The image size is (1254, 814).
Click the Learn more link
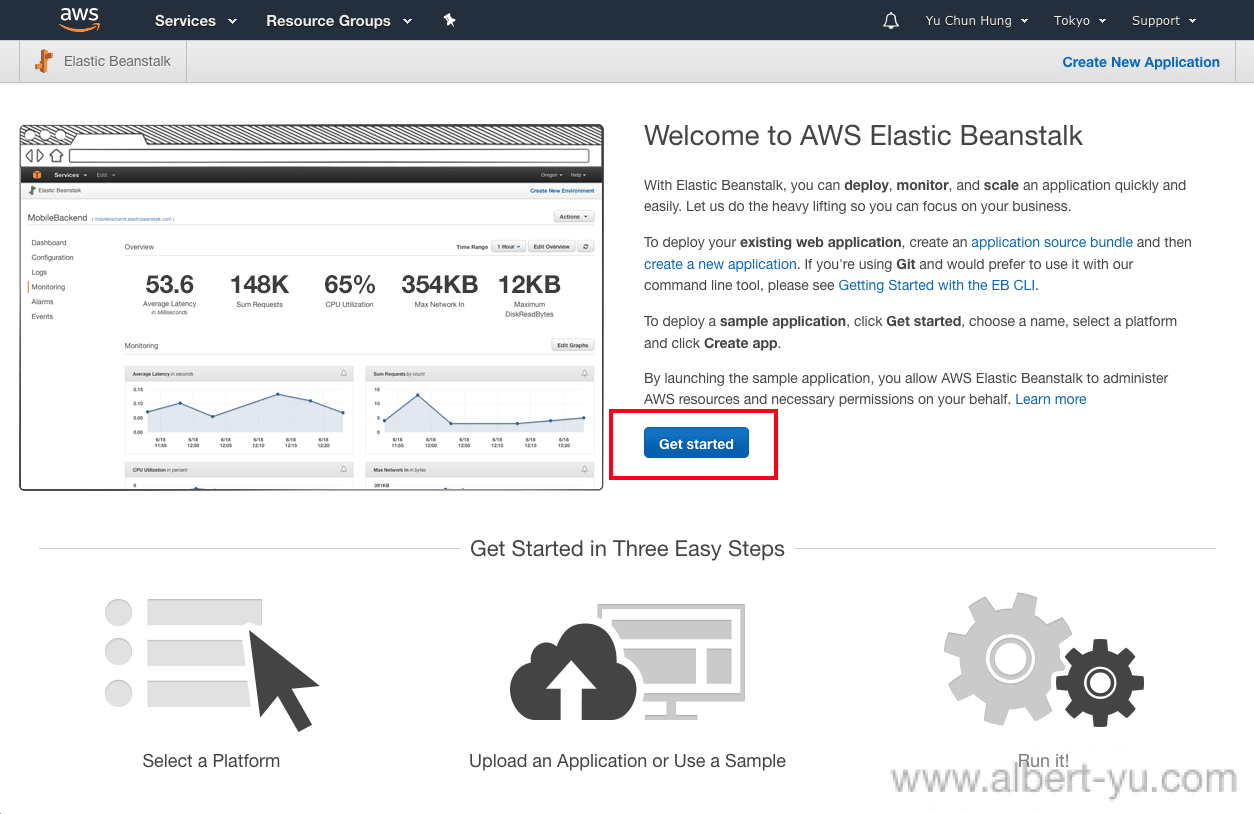(1050, 399)
